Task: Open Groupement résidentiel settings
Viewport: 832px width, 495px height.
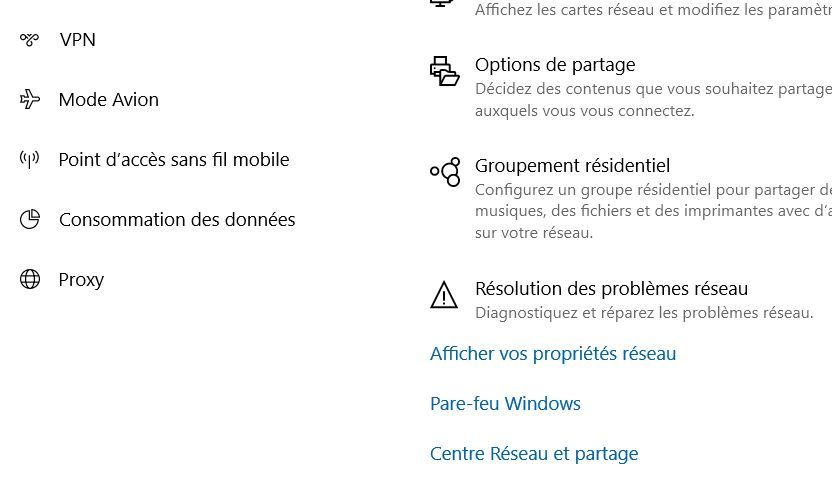Action: pos(572,166)
